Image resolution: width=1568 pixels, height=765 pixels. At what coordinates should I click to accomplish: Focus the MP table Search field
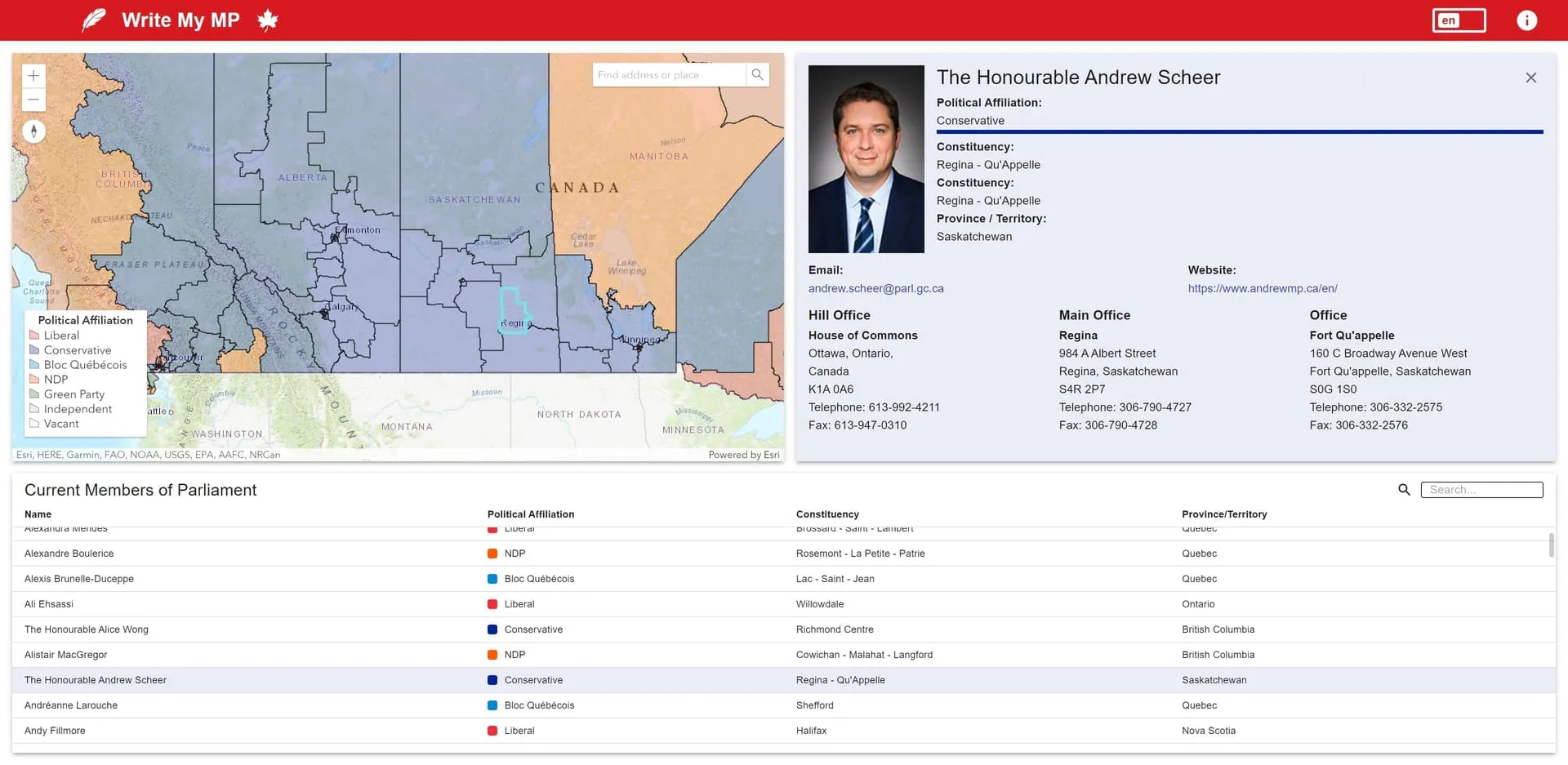1481,490
